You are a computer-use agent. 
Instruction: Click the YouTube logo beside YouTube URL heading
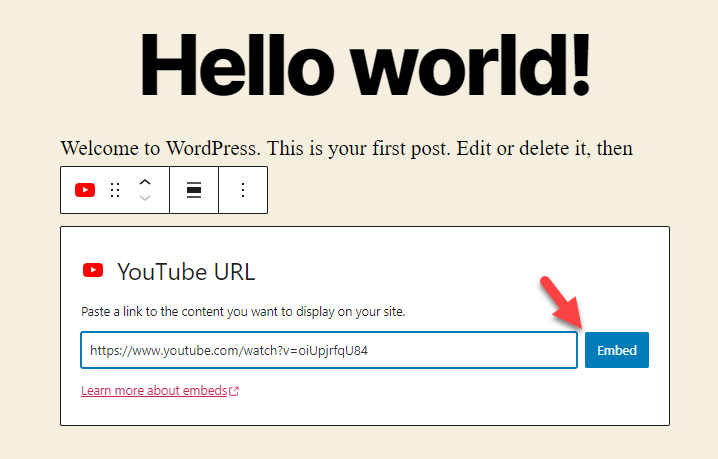pyautogui.click(x=93, y=270)
